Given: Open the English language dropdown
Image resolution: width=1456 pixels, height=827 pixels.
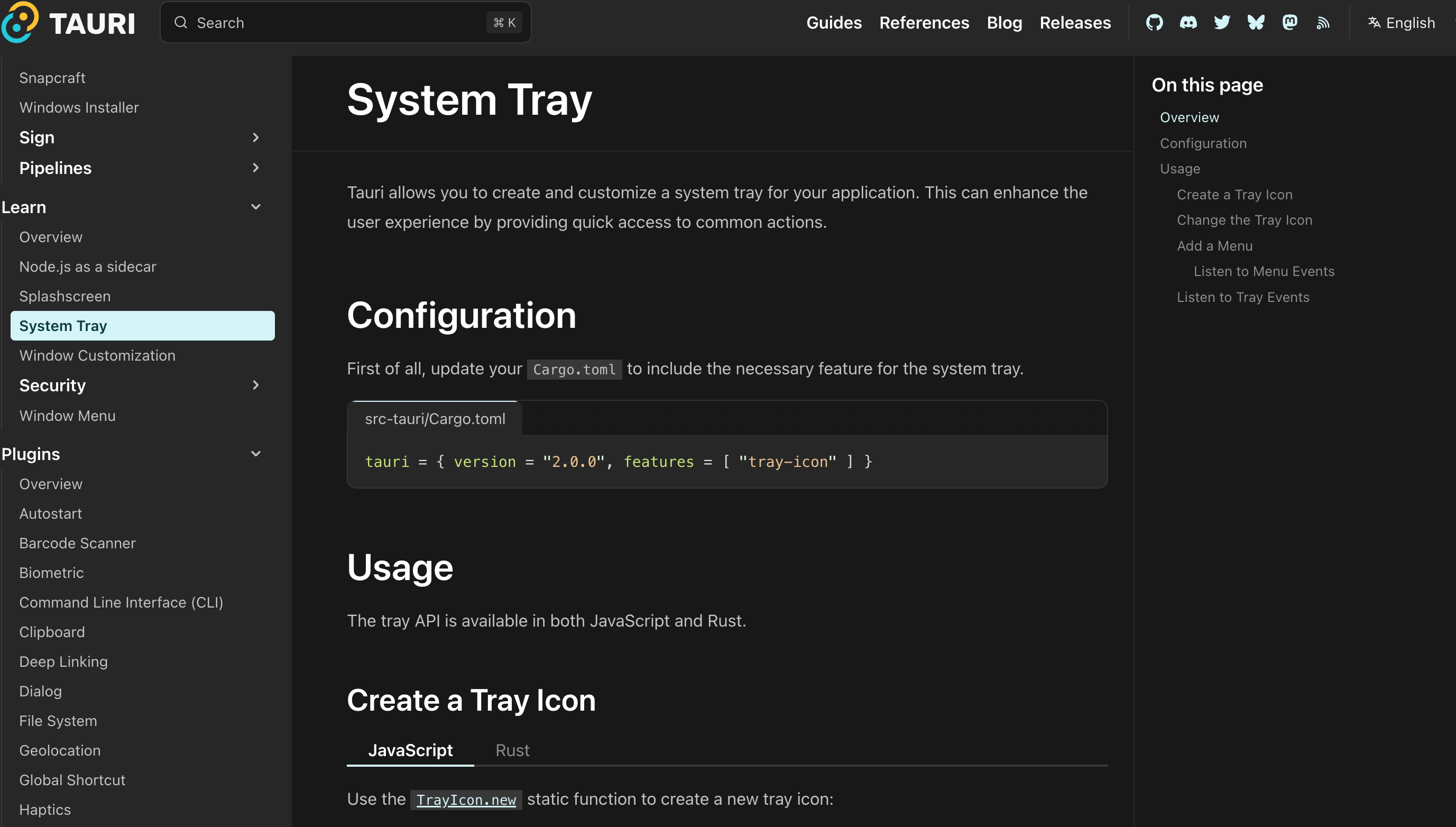Looking at the screenshot, I should coord(1402,23).
